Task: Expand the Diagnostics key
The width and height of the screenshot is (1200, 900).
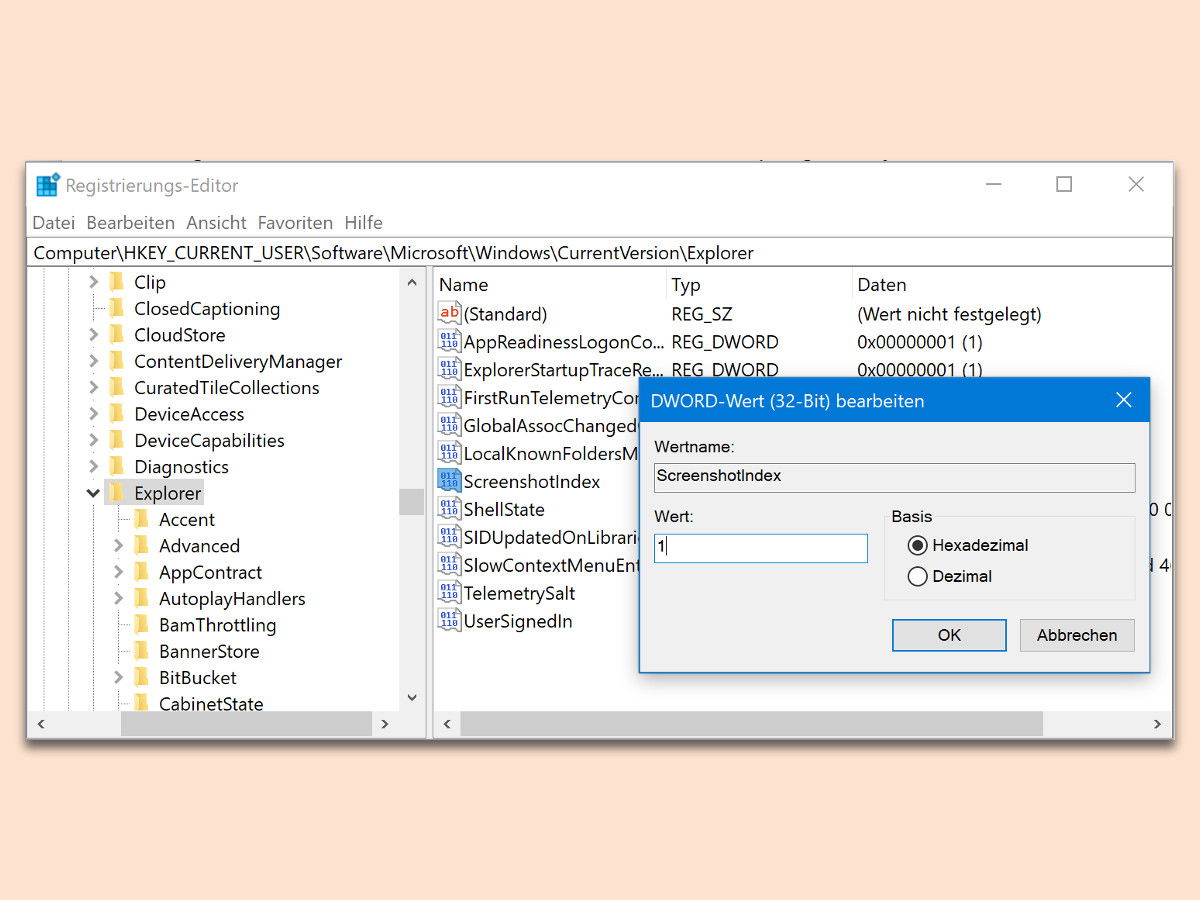Action: point(93,466)
